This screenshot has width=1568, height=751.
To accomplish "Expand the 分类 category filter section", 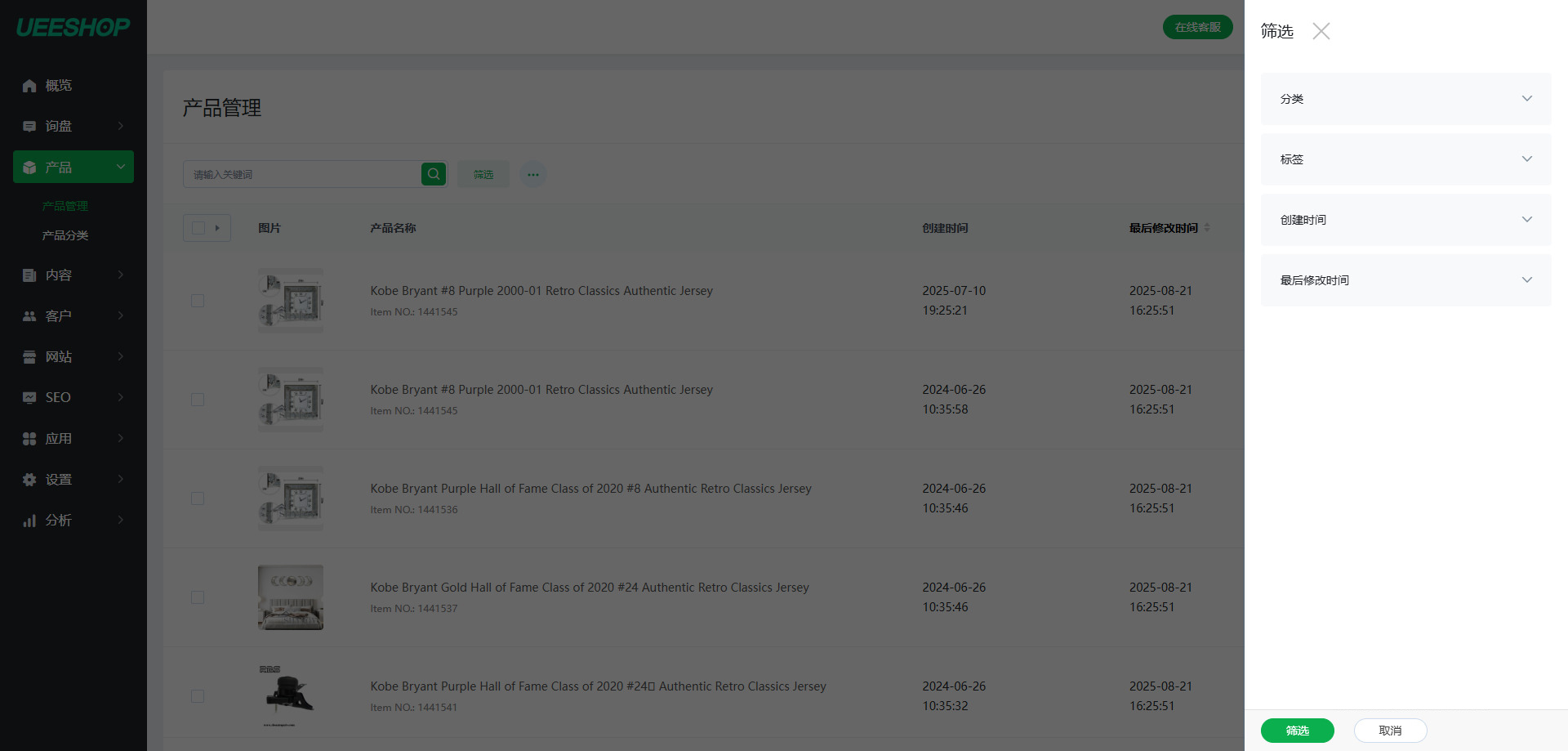I will [x=1405, y=99].
